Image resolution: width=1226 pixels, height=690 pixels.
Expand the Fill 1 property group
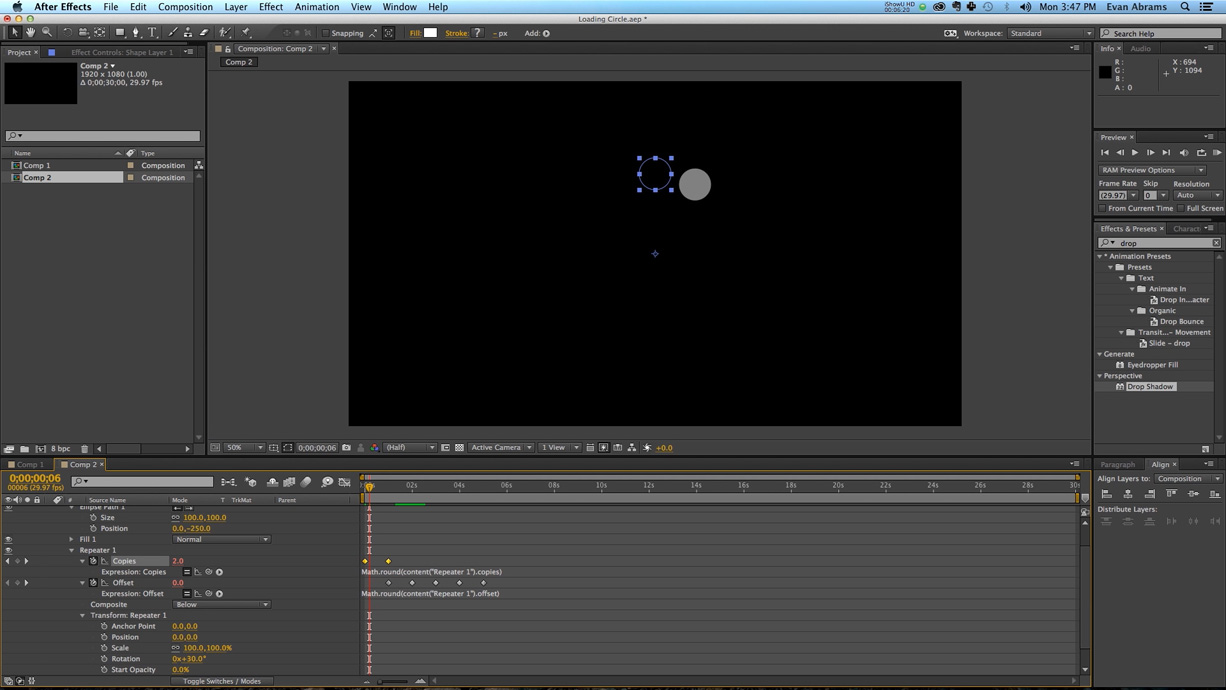coord(71,539)
